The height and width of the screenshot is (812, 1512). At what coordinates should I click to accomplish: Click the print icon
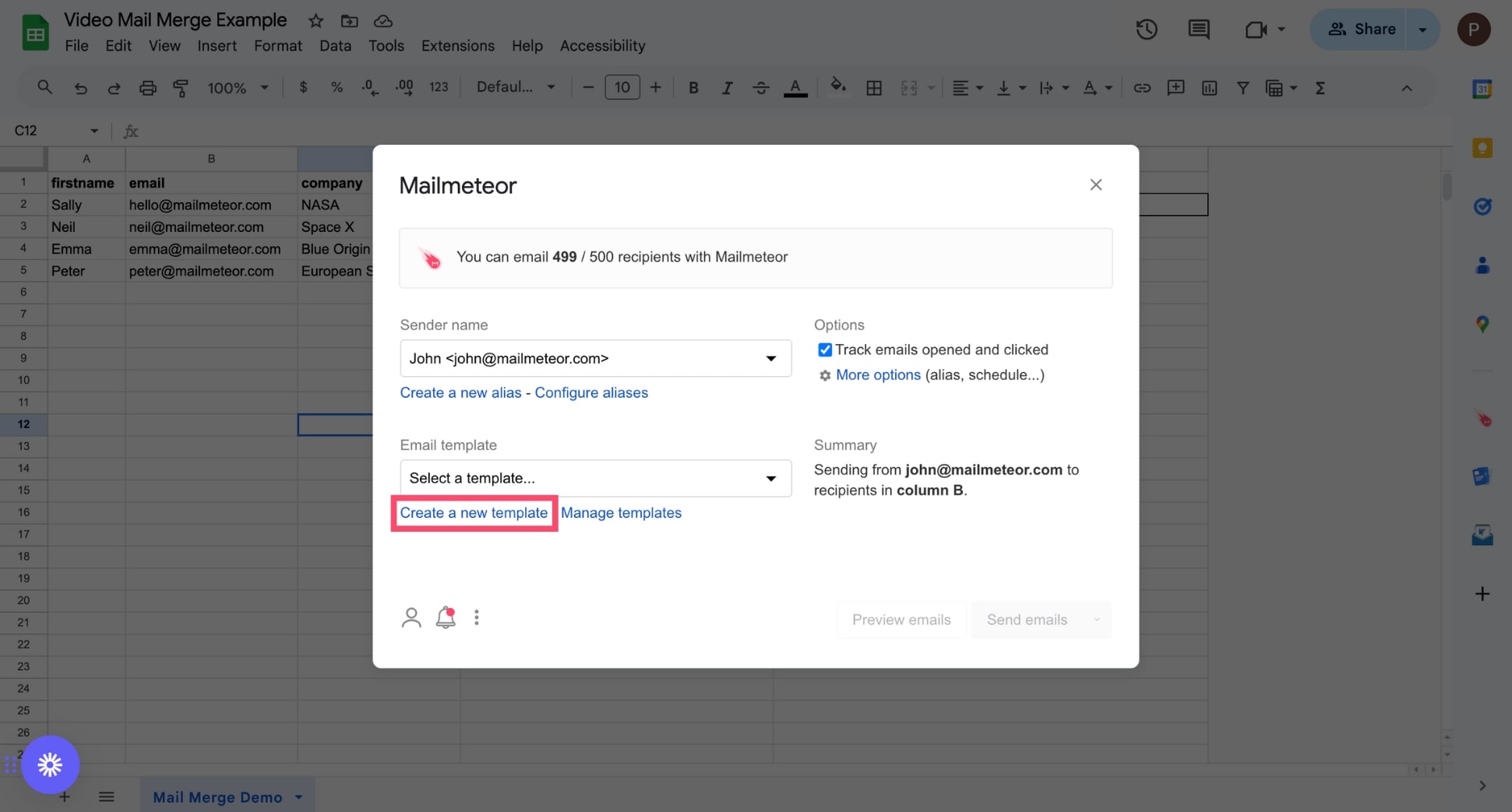coord(147,88)
